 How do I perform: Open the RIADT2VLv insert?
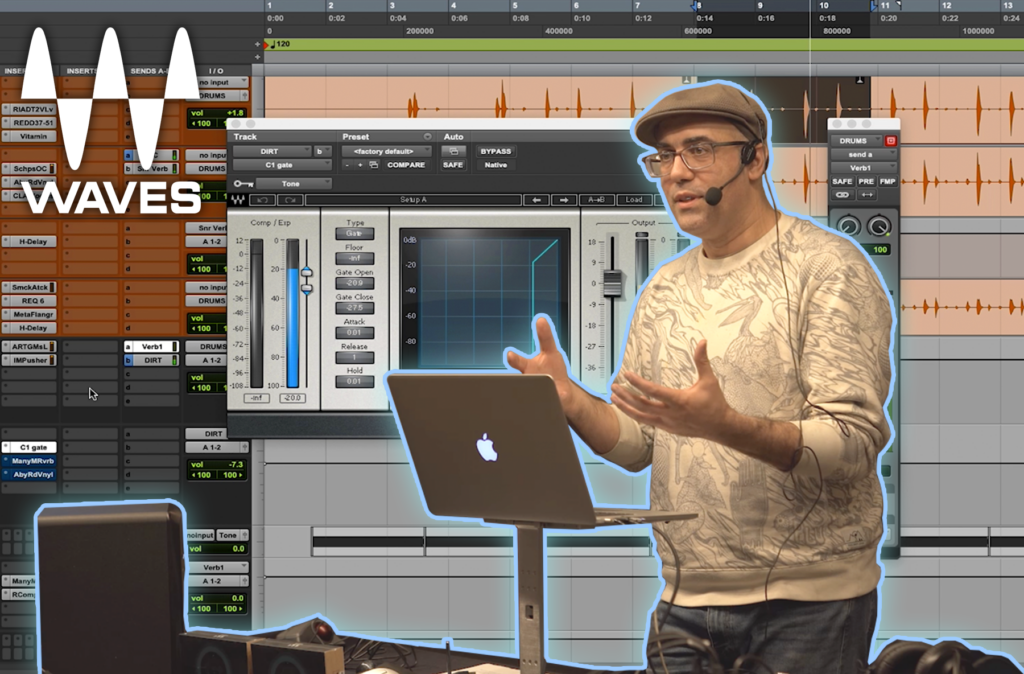click(x=29, y=109)
